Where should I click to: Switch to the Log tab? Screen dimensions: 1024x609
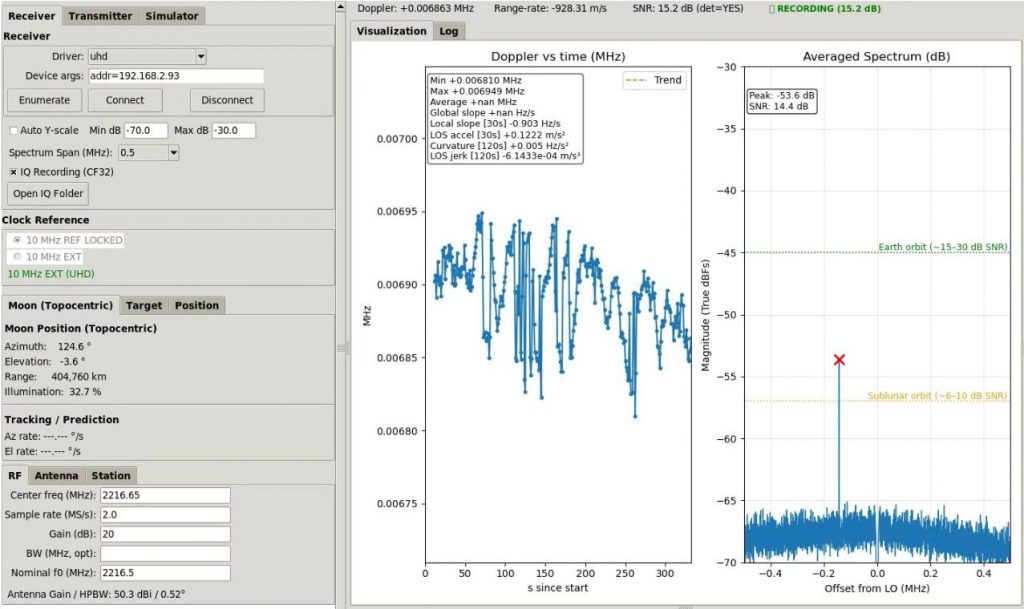449,31
